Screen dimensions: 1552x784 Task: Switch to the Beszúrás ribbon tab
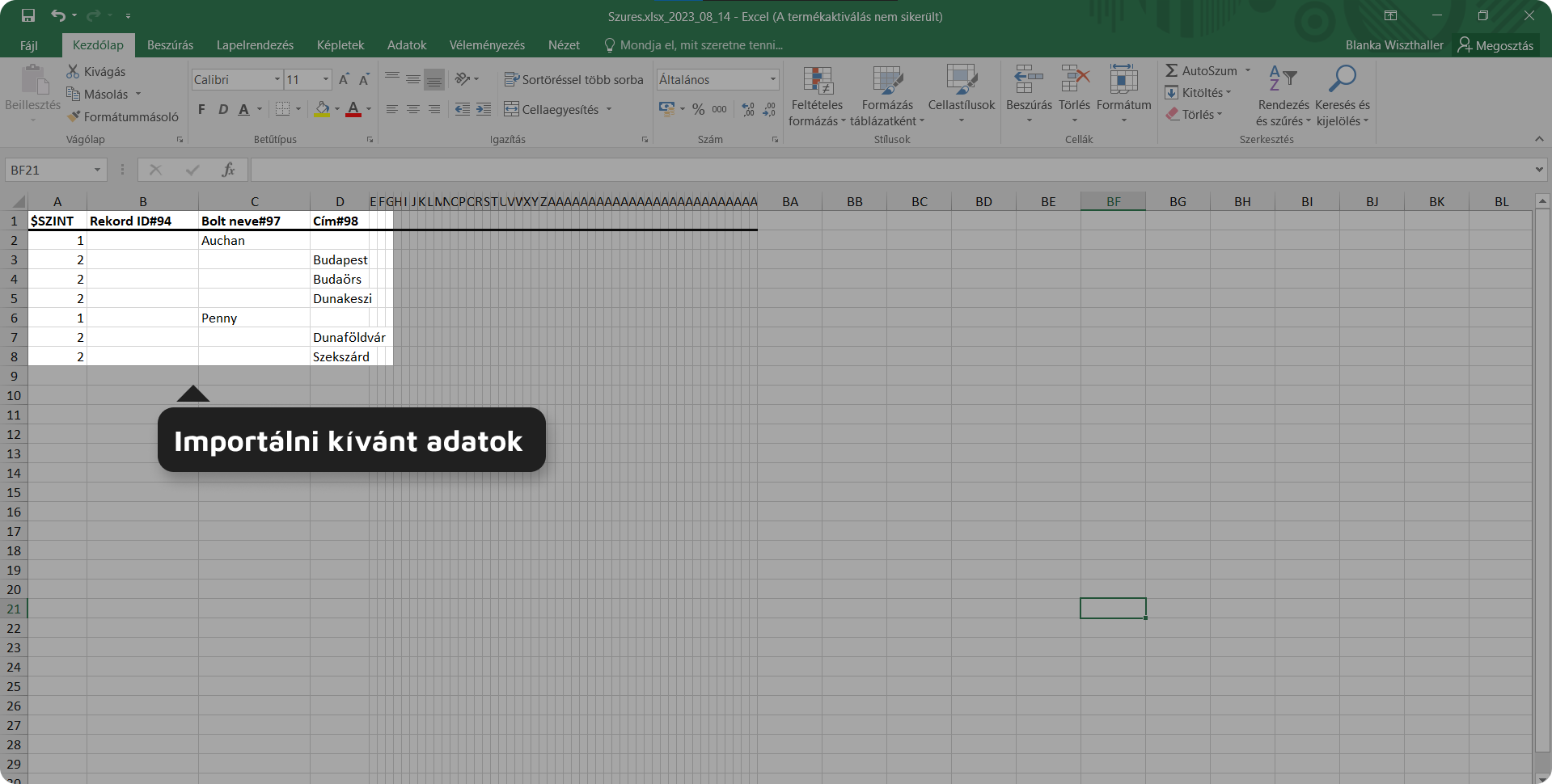[x=170, y=45]
